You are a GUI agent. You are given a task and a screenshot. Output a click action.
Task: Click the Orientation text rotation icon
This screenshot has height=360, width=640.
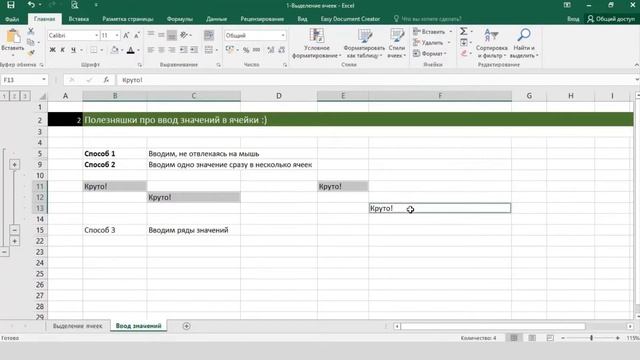point(184,35)
